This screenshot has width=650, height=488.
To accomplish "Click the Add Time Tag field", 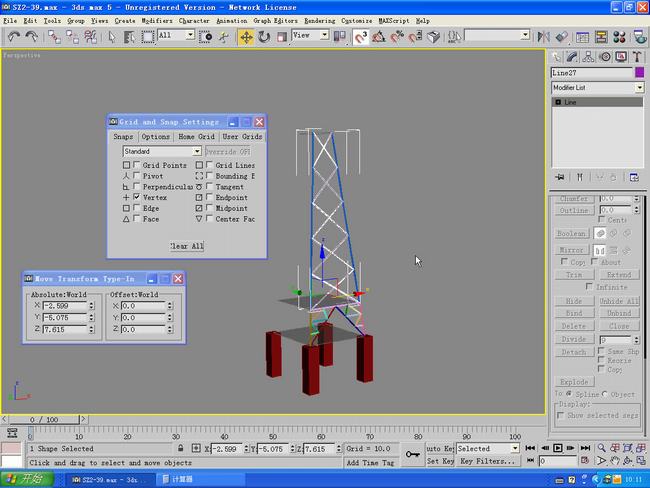I will pyautogui.click(x=371, y=463).
